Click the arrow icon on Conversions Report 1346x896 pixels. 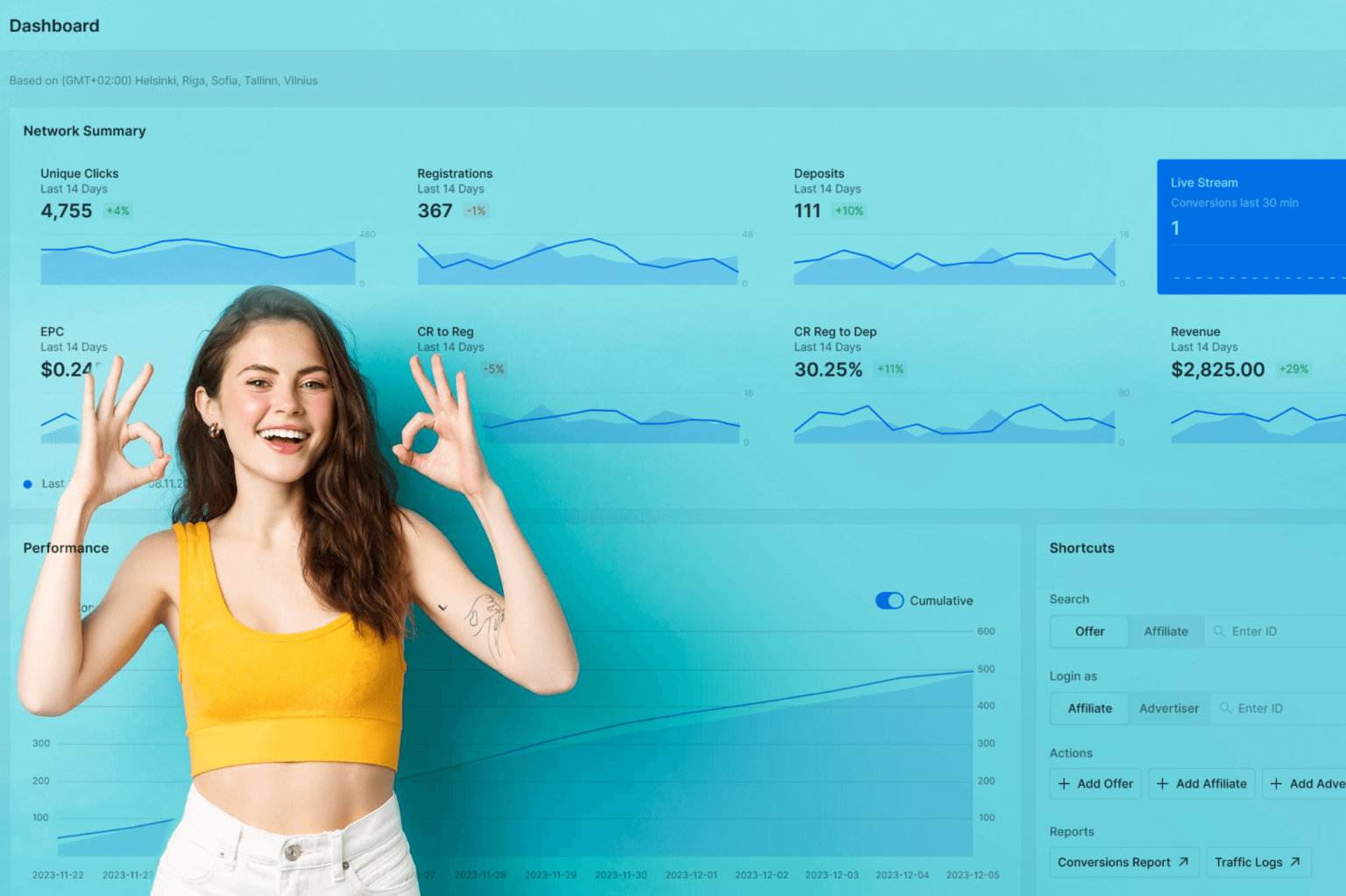(1184, 862)
